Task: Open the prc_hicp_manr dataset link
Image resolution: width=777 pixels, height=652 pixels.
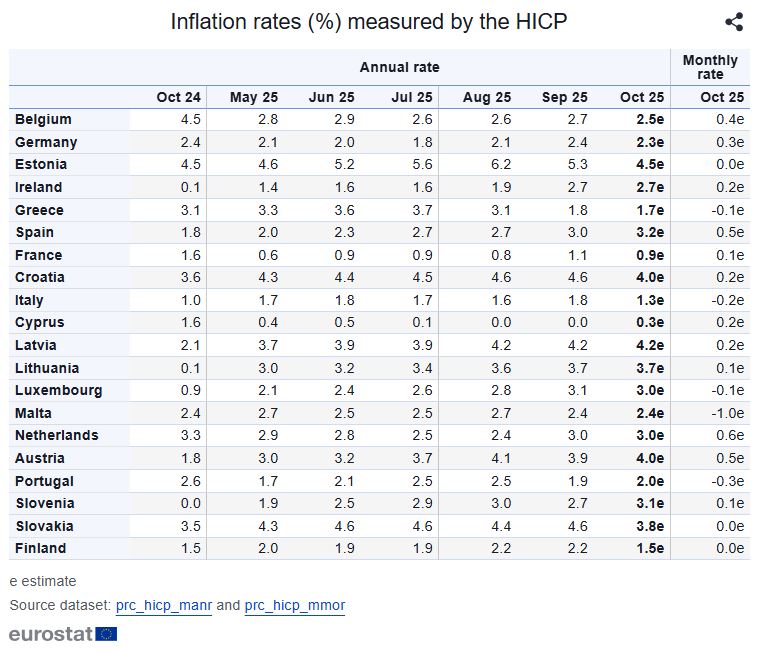Action: pos(163,605)
